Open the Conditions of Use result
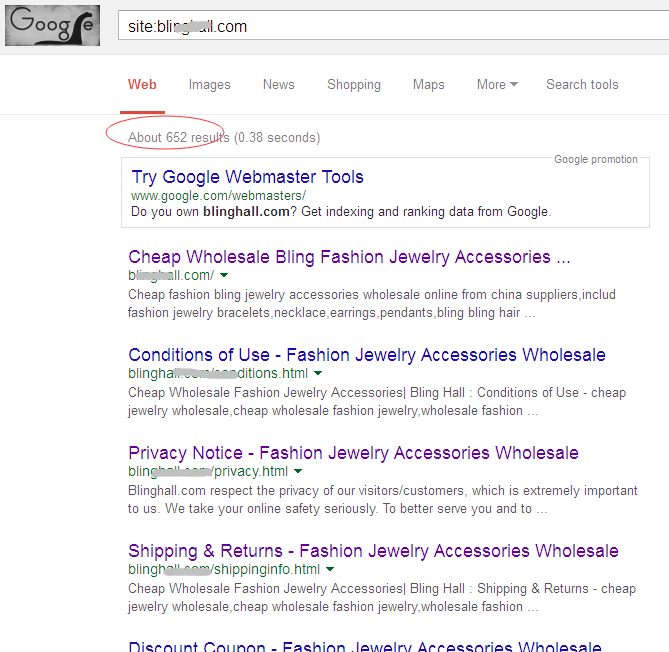Image resolution: width=669 pixels, height=652 pixels. click(367, 355)
